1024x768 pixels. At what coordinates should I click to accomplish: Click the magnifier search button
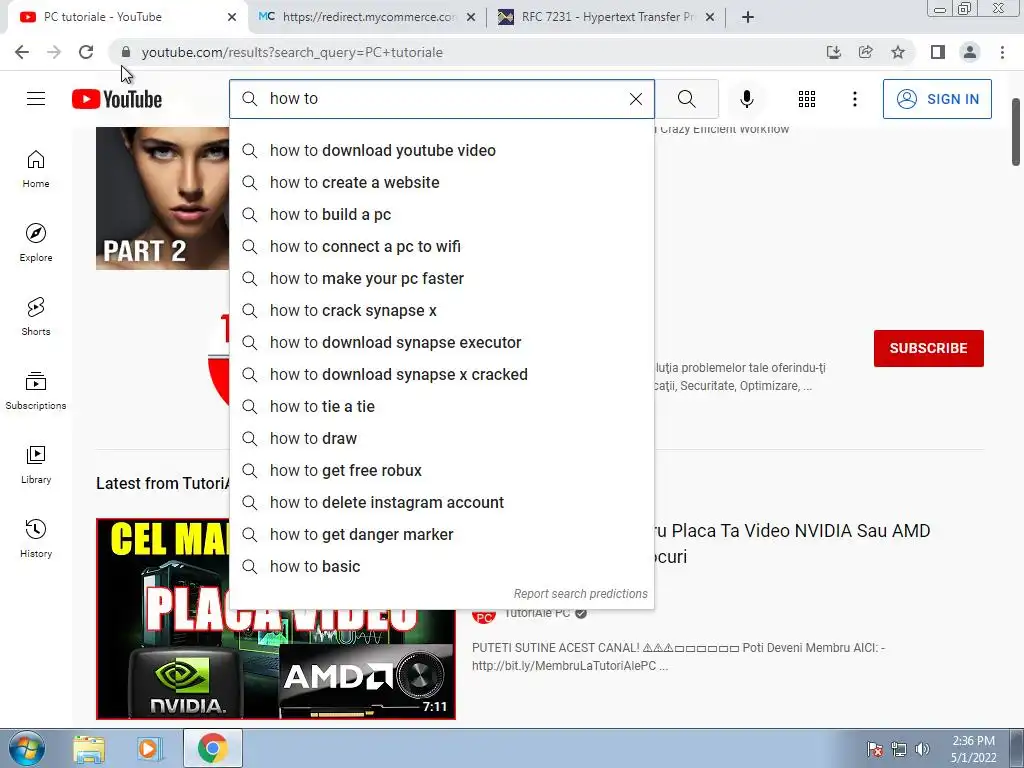click(686, 99)
